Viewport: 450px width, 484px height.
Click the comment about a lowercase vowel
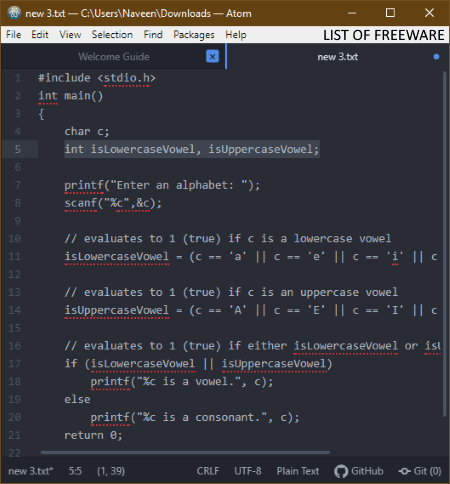pos(228,239)
